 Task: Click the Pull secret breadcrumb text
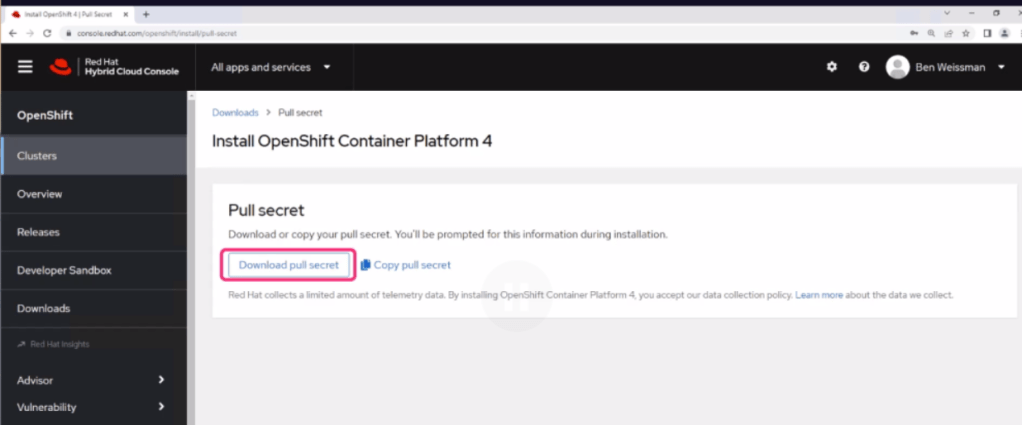(300, 113)
